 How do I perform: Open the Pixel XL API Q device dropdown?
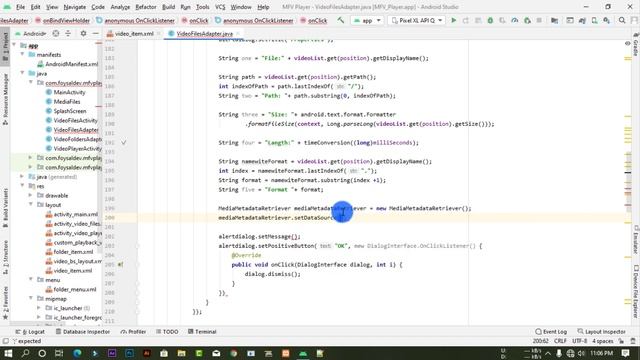click(416, 20)
